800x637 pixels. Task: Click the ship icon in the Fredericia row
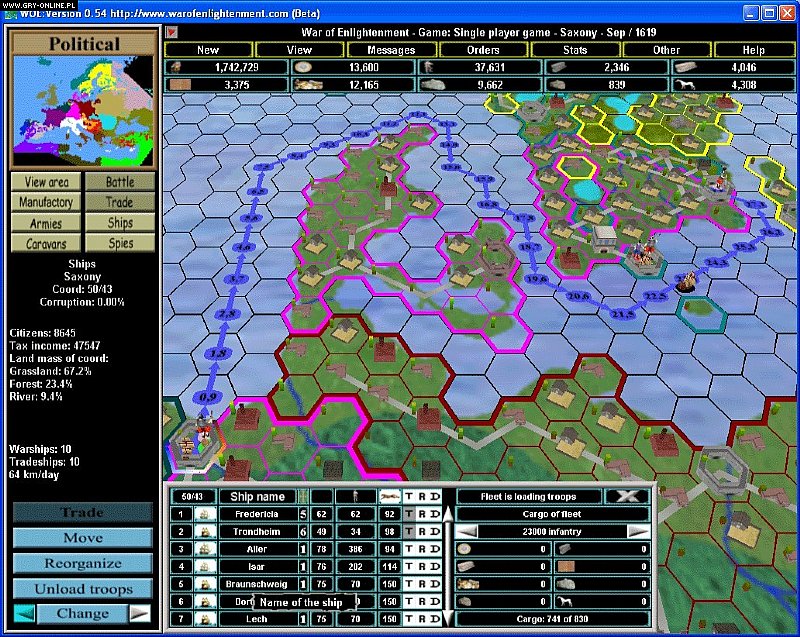pyautogui.click(x=203, y=513)
